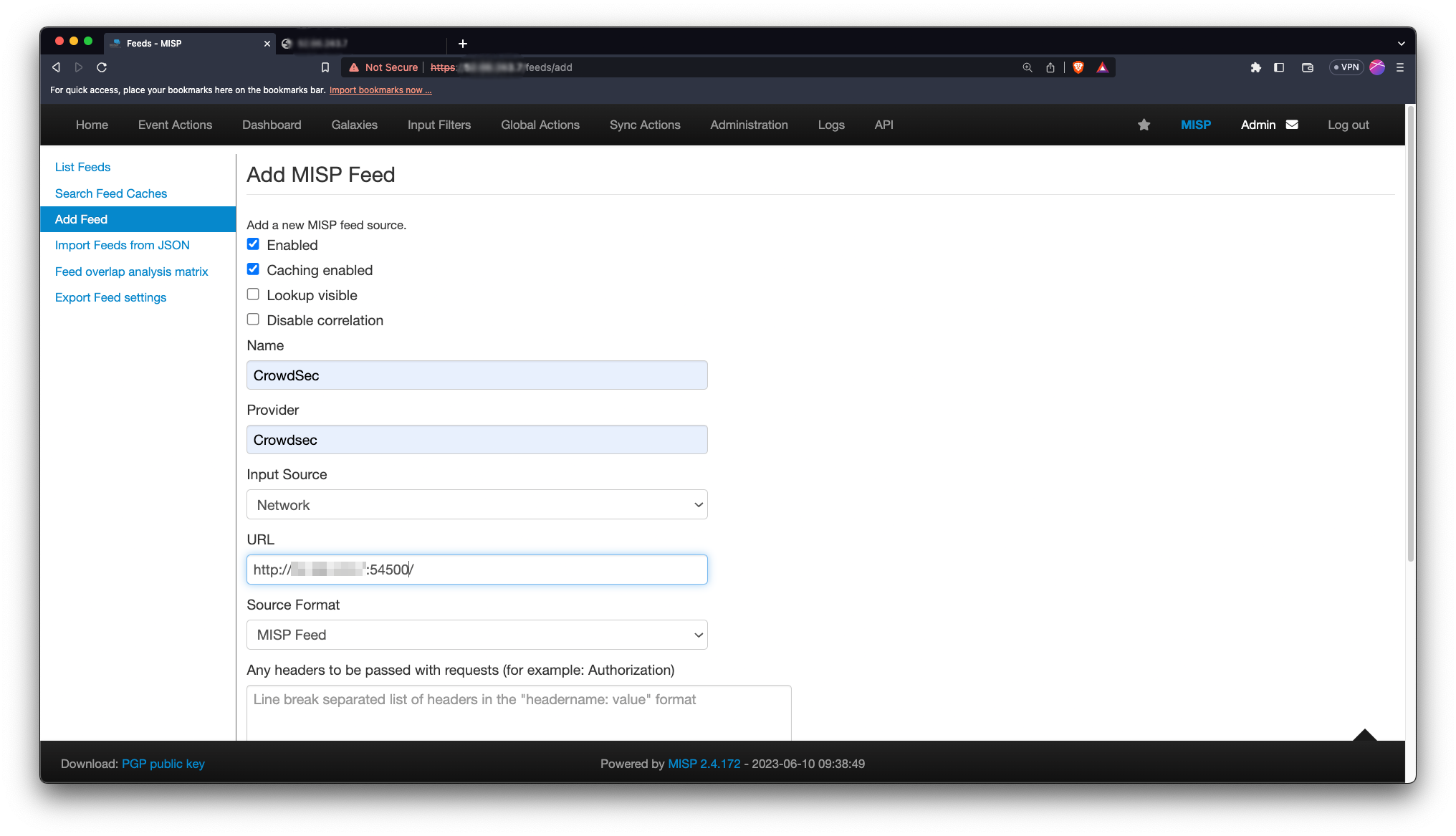This screenshot has width=1456, height=836.
Task: Expand the Input Source dropdown
Action: click(477, 504)
